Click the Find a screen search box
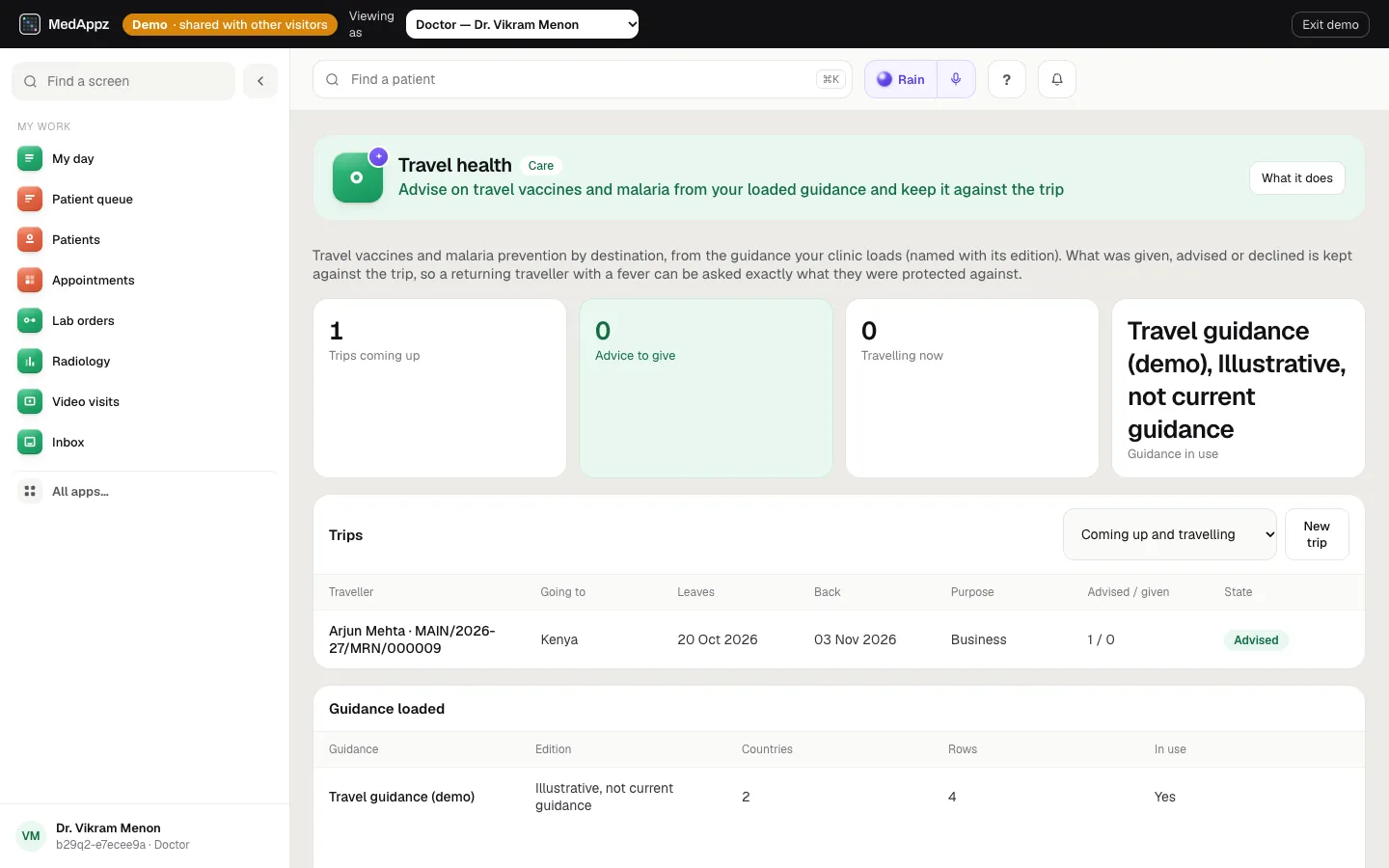The image size is (1389, 868). (x=123, y=81)
